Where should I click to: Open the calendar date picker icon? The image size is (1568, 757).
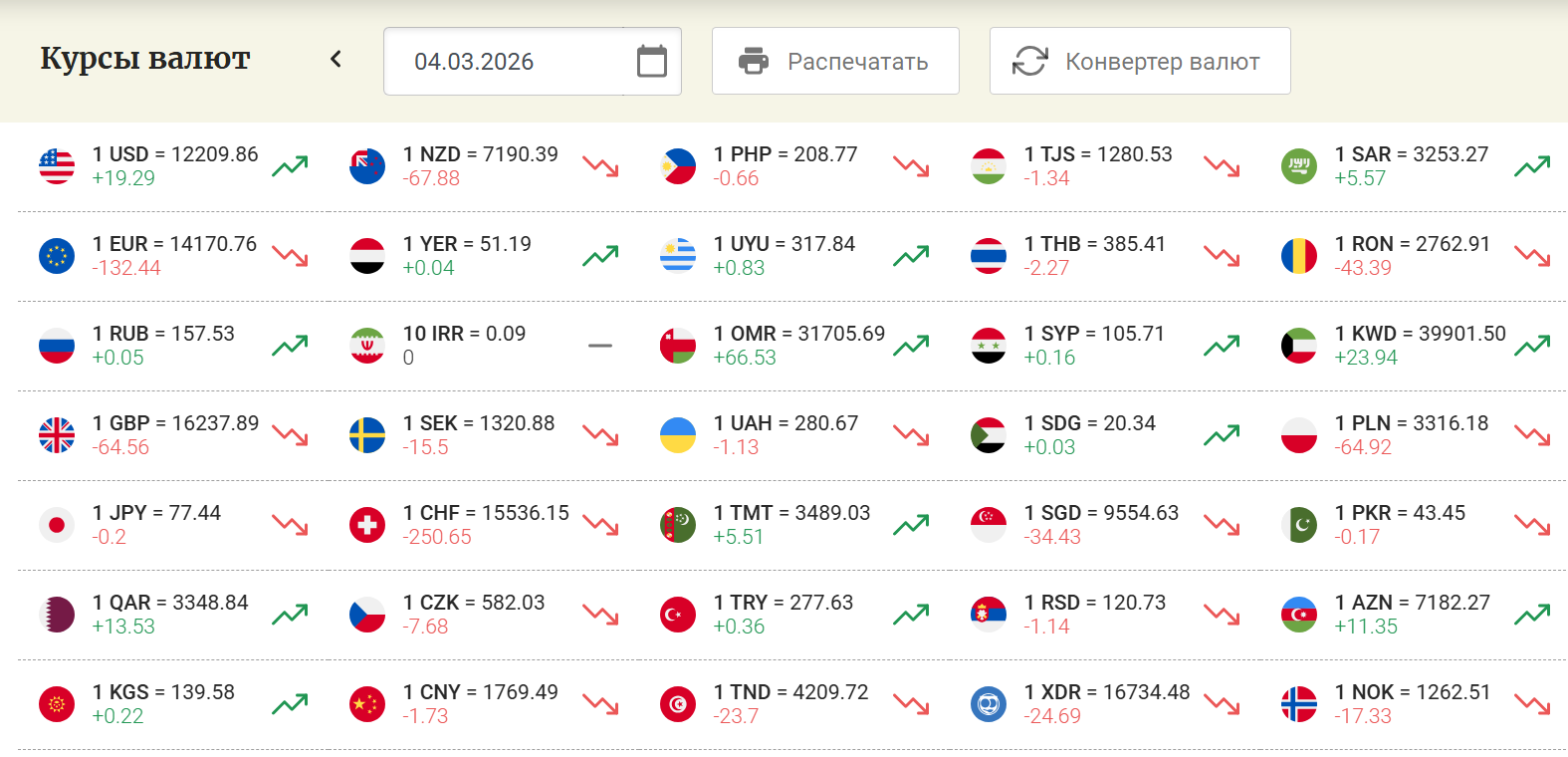[652, 61]
